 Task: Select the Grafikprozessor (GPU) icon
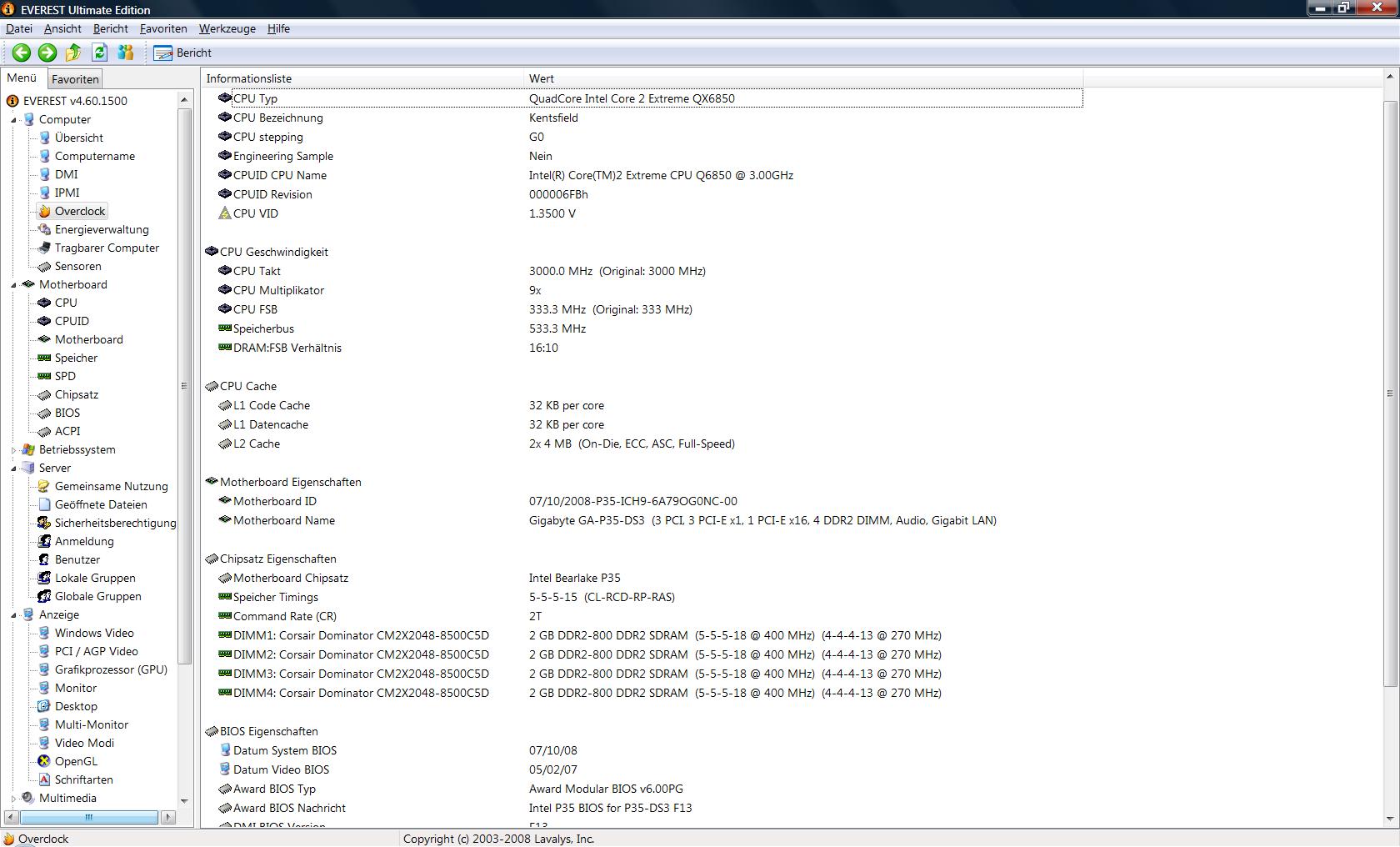pos(45,669)
